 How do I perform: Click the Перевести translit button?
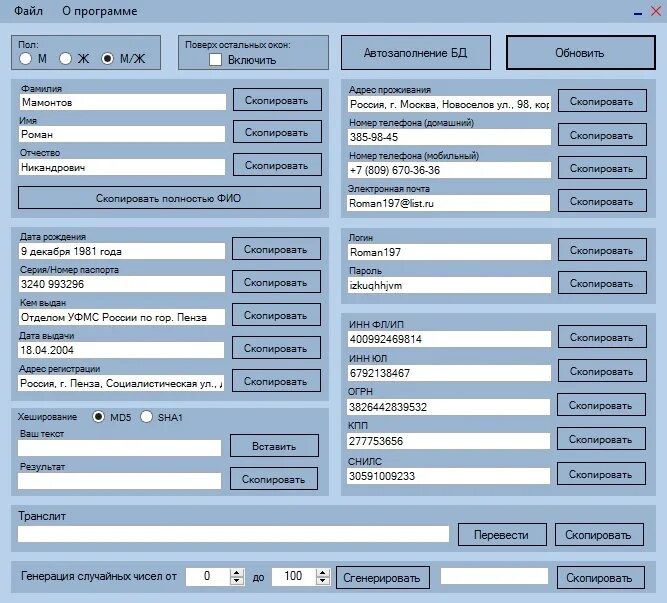(x=502, y=535)
